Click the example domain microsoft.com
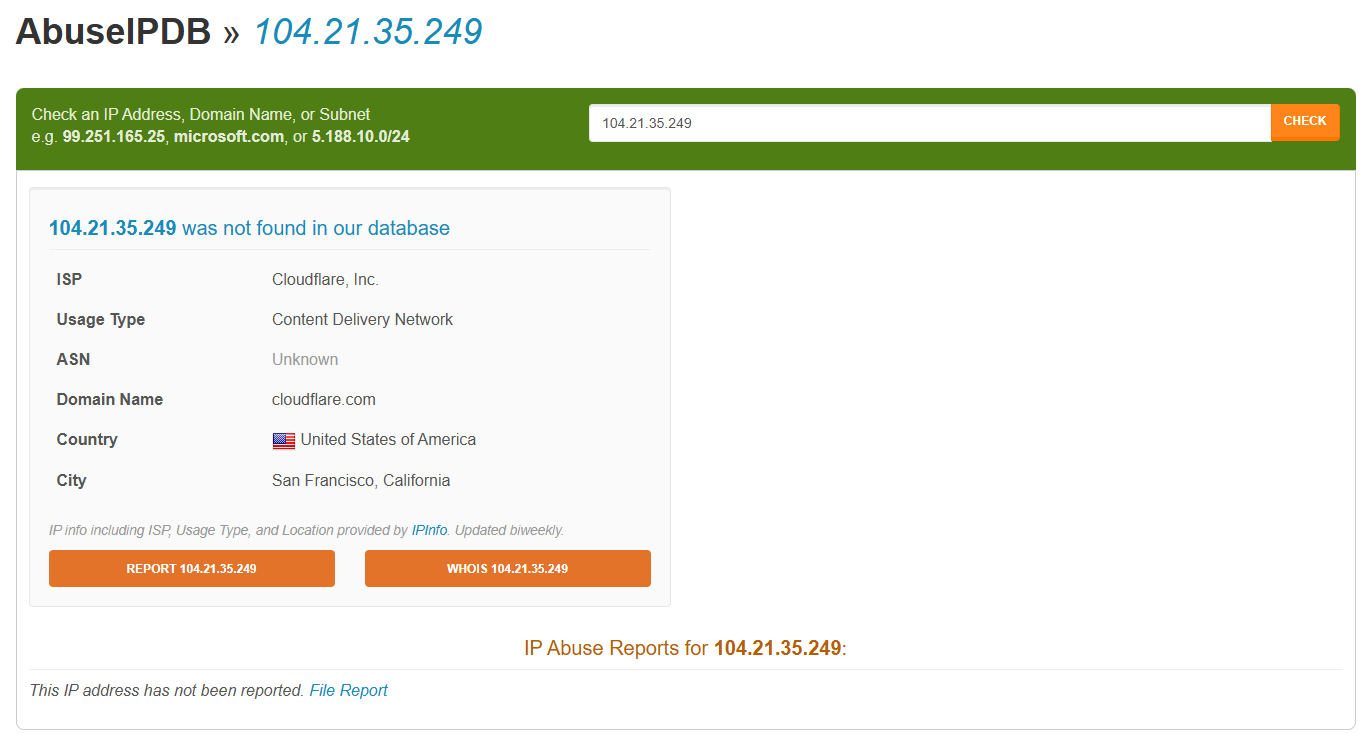Screen dimensions: 1372x734 pyautogui.click(x=229, y=136)
